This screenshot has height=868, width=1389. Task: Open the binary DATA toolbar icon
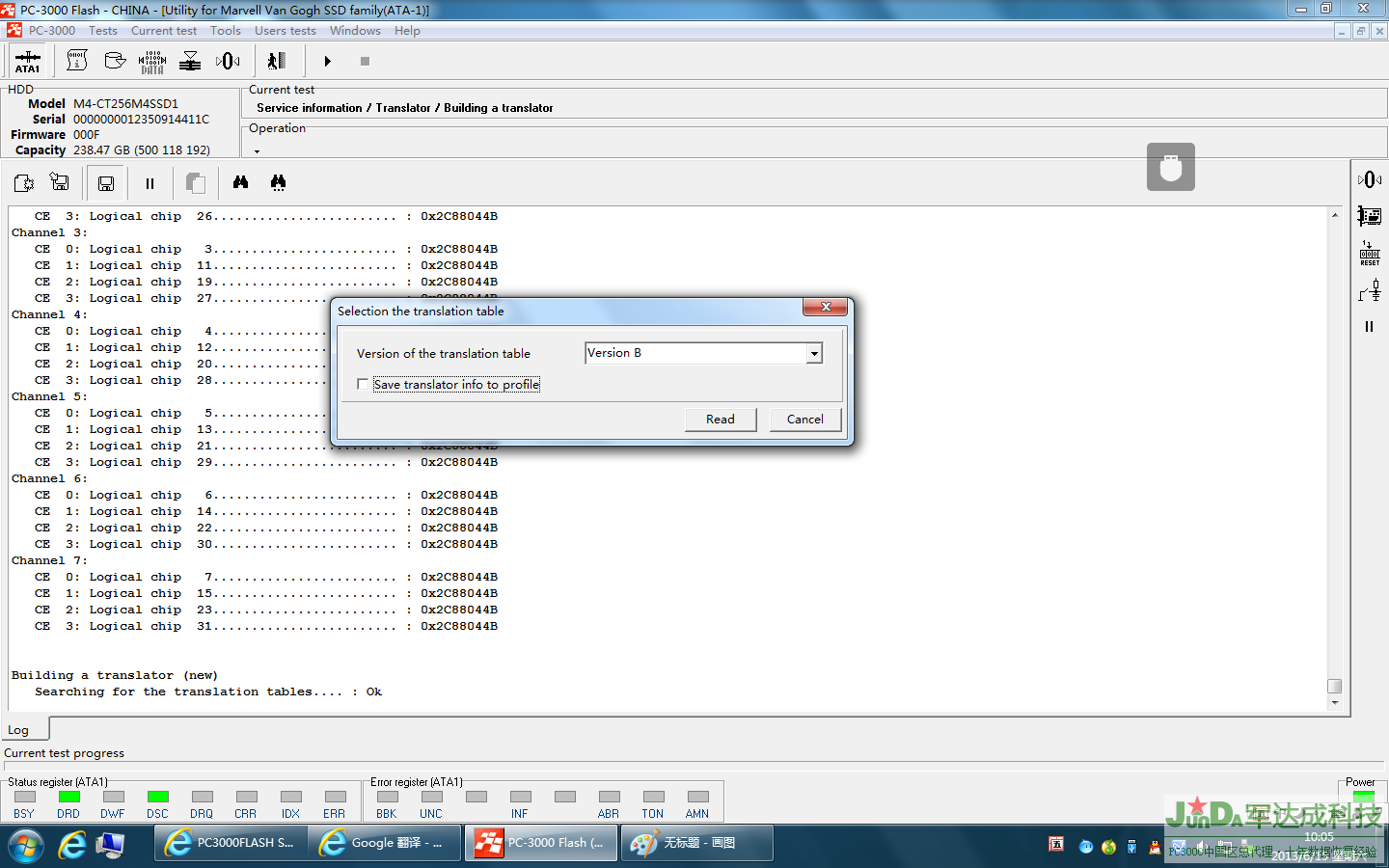(152, 61)
